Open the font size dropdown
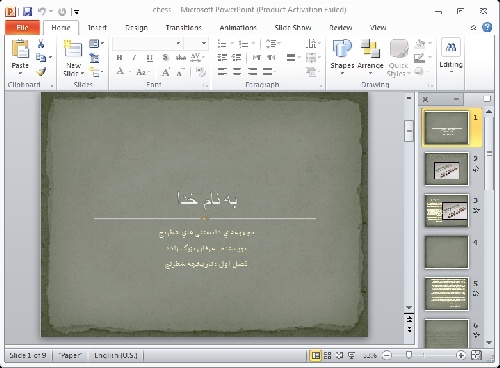Screen dimensions: 500x368 [204, 43]
